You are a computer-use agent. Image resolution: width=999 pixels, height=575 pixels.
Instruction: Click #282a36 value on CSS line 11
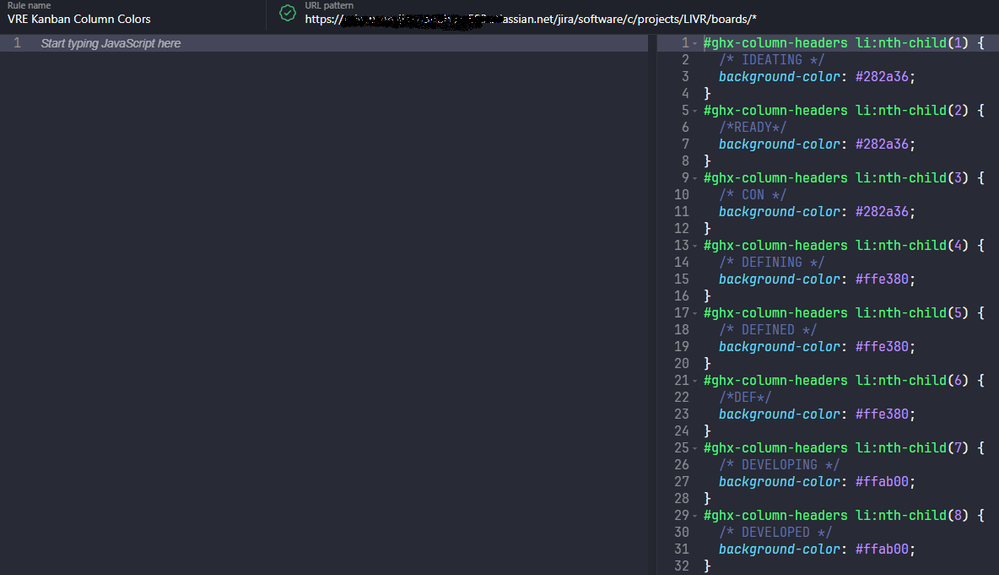coord(882,211)
